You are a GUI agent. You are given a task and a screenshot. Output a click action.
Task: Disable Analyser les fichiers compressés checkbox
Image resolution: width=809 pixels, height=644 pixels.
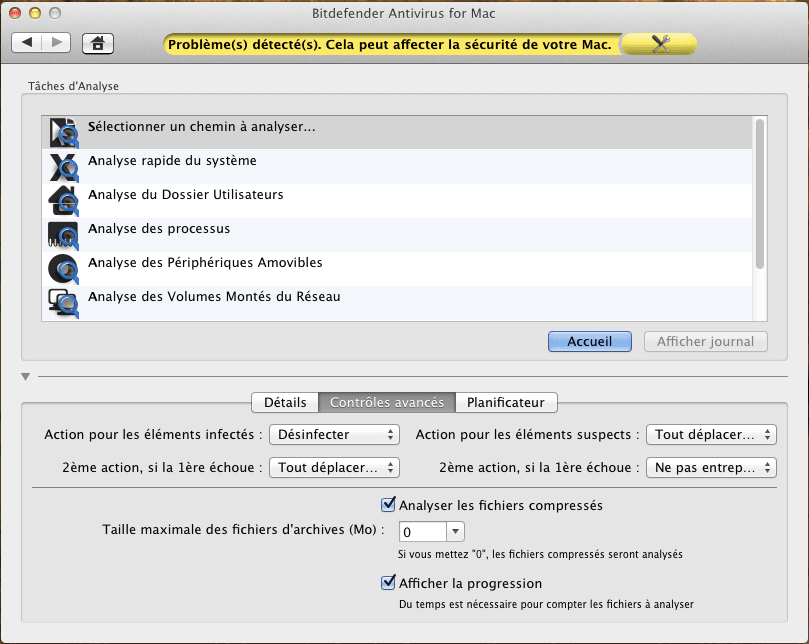(x=388, y=505)
